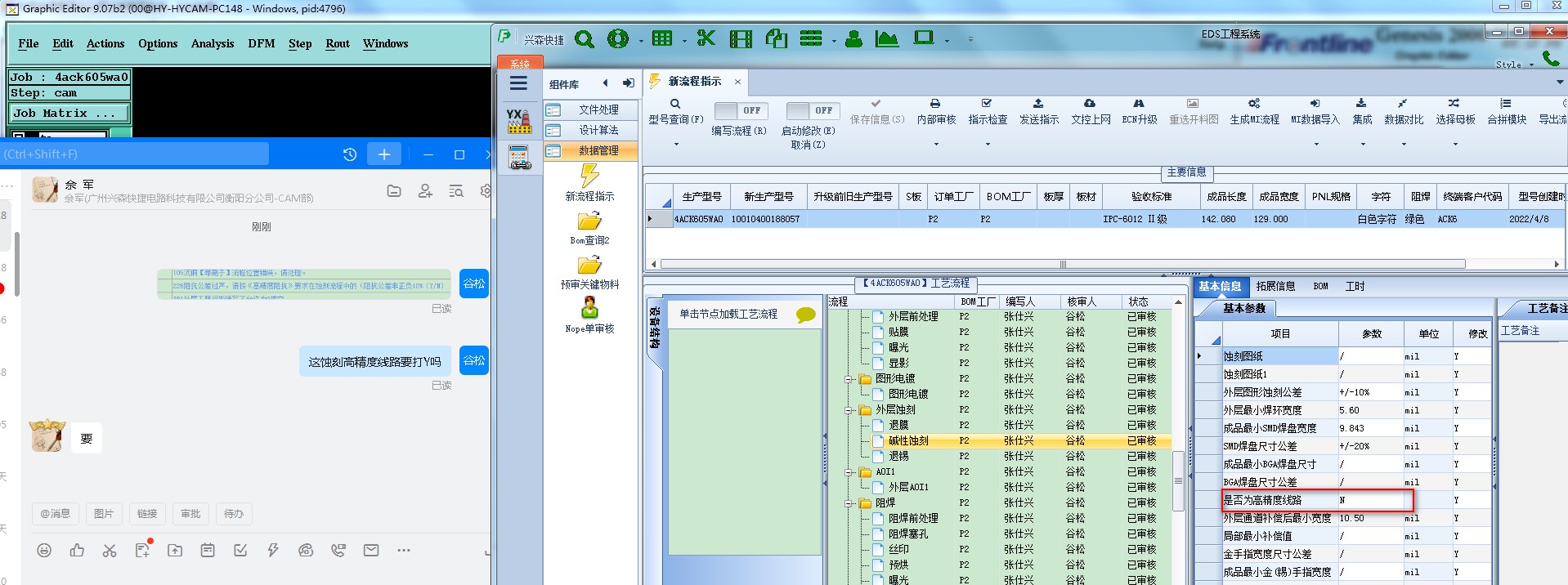Collapse the 阻焊 tree node
The image size is (1568, 585).
849,503
